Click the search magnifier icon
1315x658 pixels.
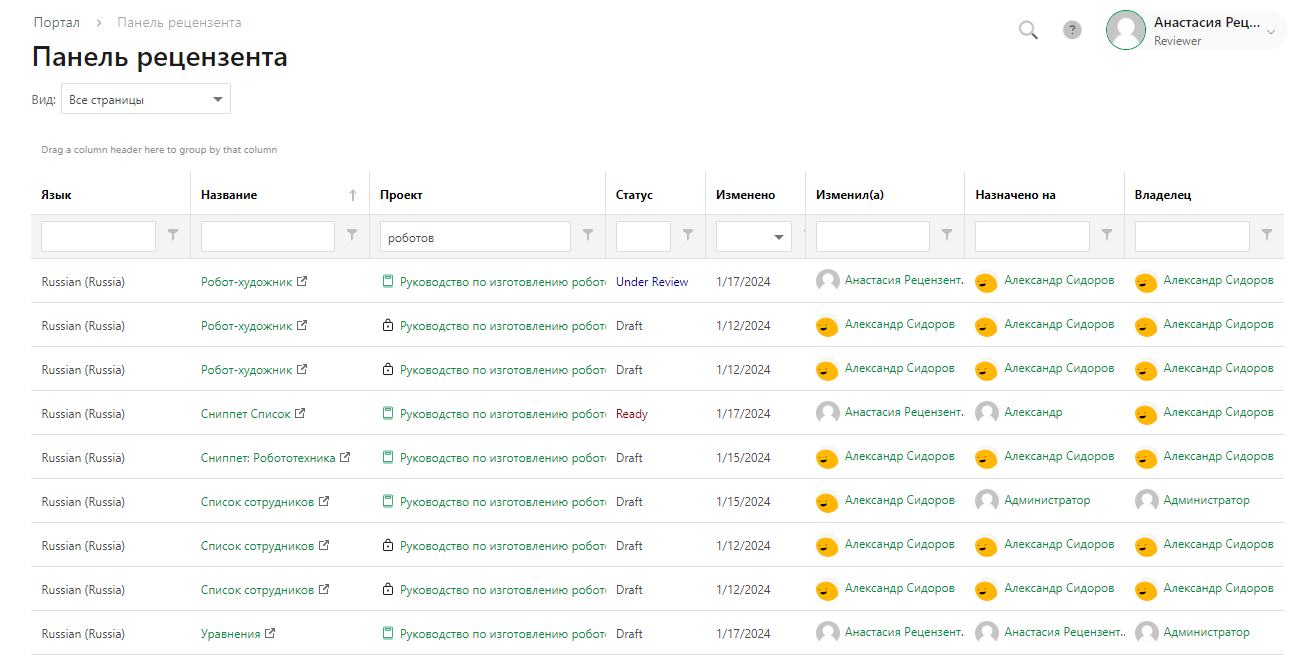pyautogui.click(x=1028, y=30)
